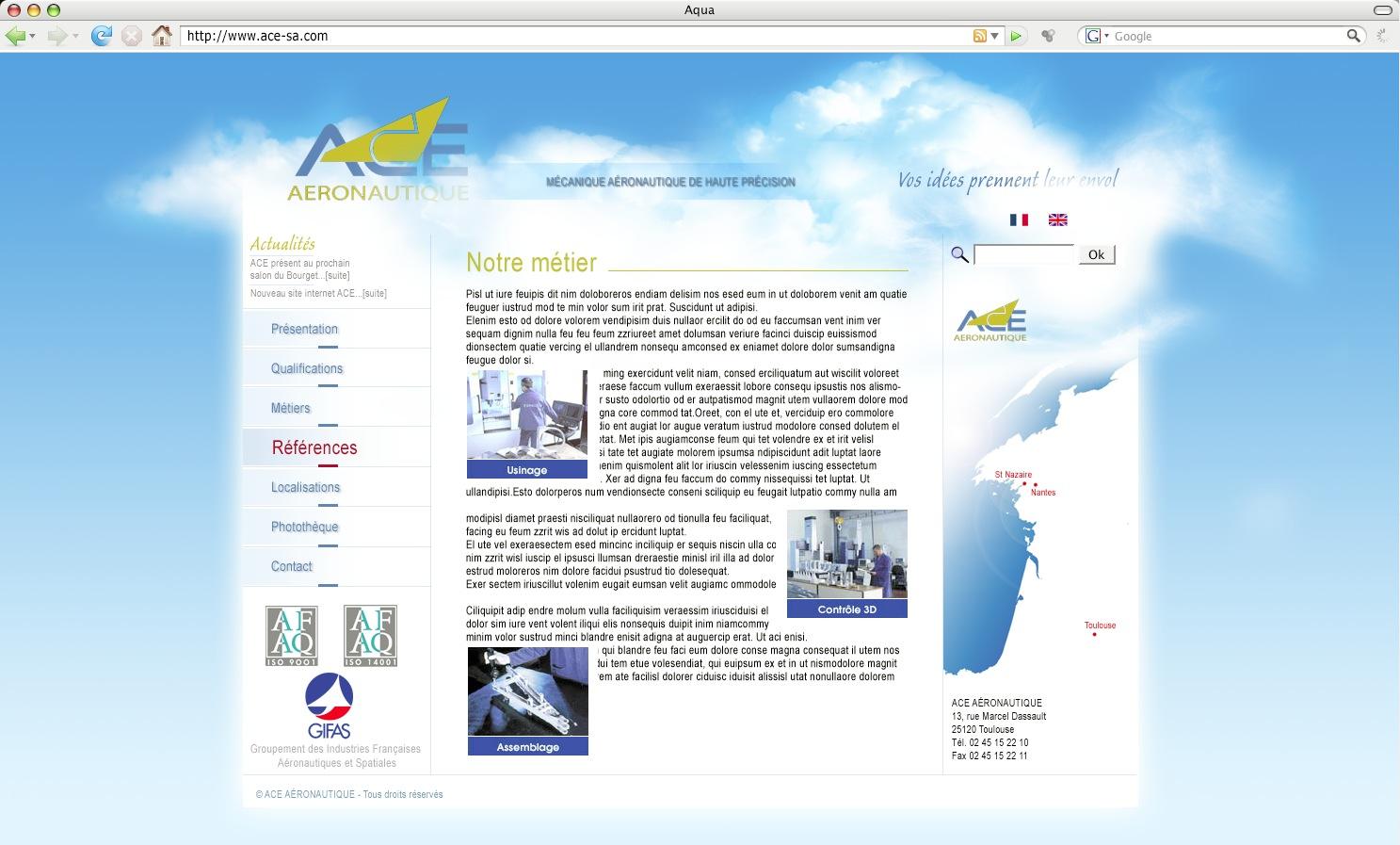Image resolution: width=1400 pixels, height=845 pixels.
Task: Click the site search text field
Action: [x=1023, y=254]
